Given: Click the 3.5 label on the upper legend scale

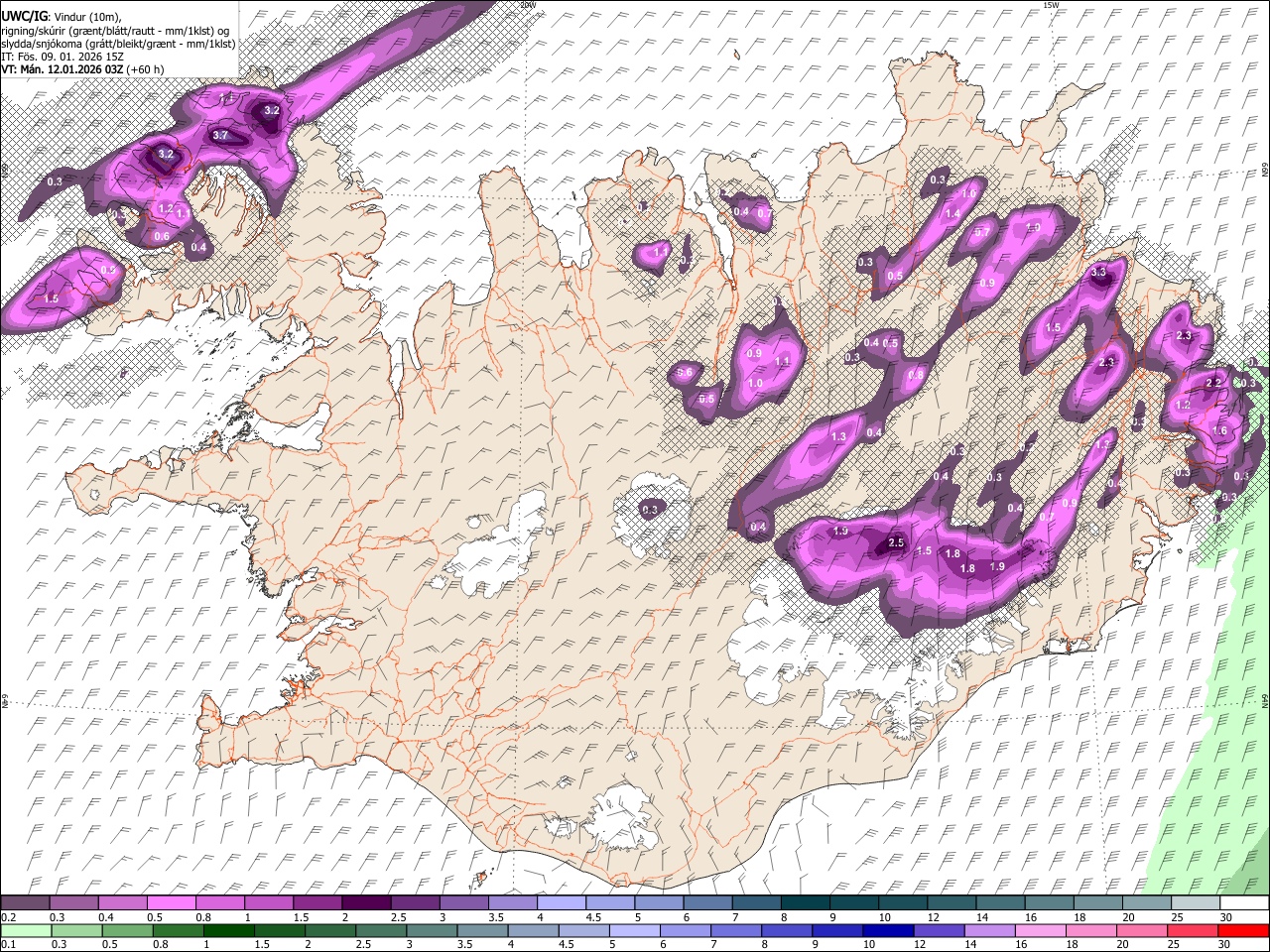Looking at the screenshot, I should [x=495, y=917].
